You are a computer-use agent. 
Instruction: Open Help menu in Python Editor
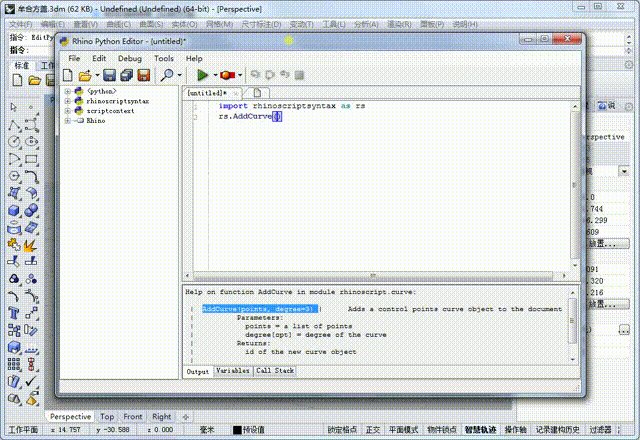[x=194, y=58]
